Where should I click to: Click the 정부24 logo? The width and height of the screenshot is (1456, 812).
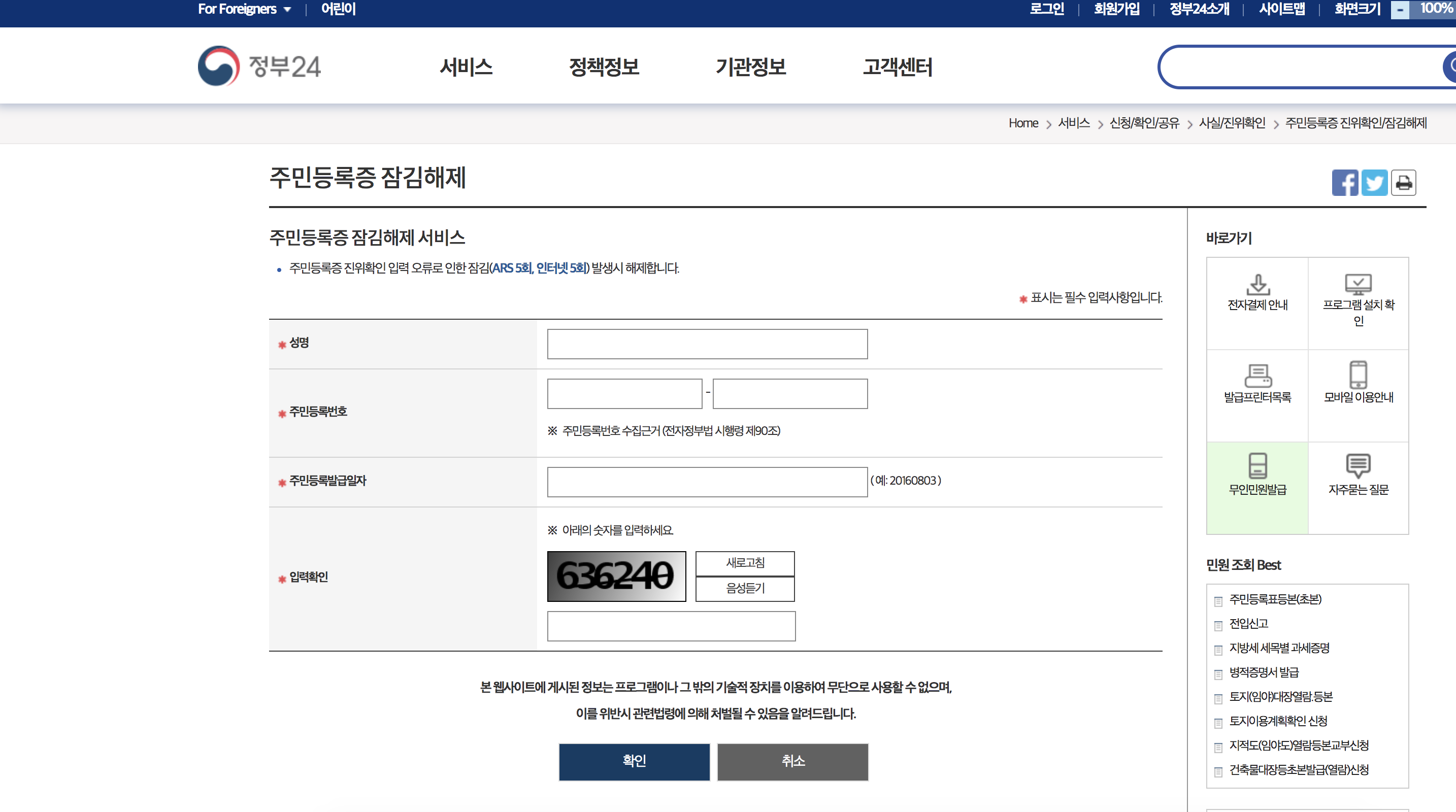[x=259, y=66]
